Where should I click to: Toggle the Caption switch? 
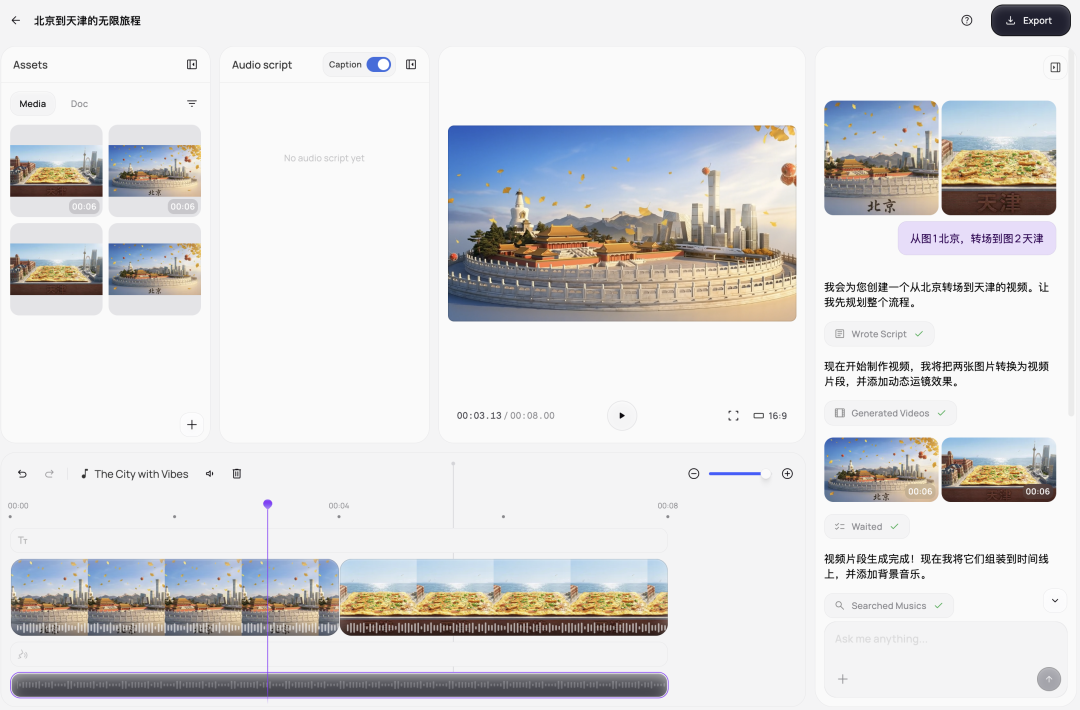379,65
